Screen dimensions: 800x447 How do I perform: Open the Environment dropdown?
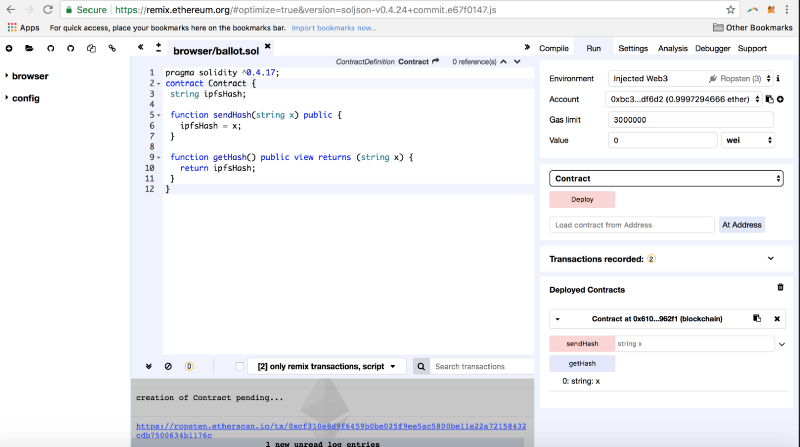[690, 78]
